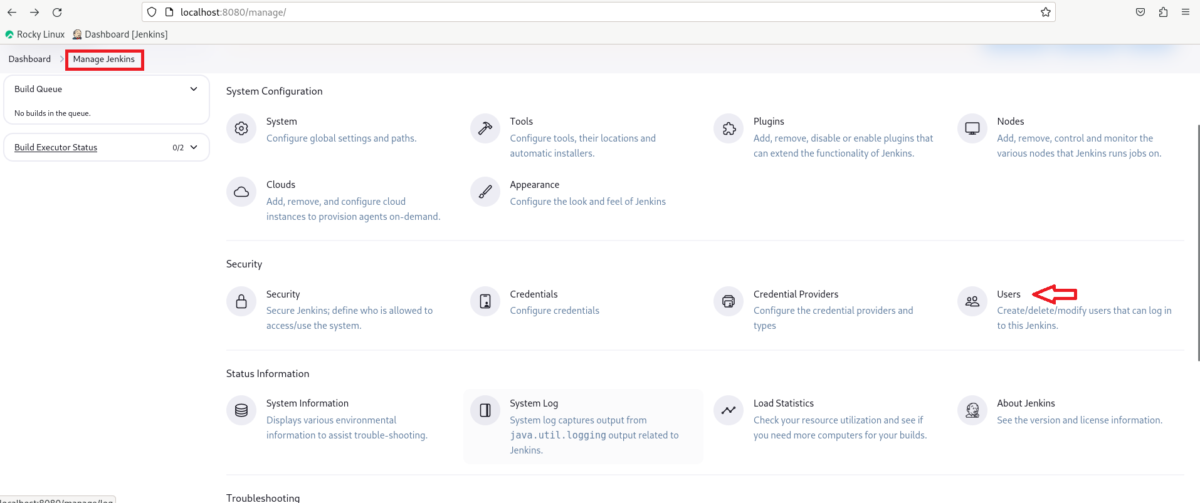Image resolution: width=1200 pixels, height=503 pixels.
Task: Open the System gear icon
Action: point(241,129)
